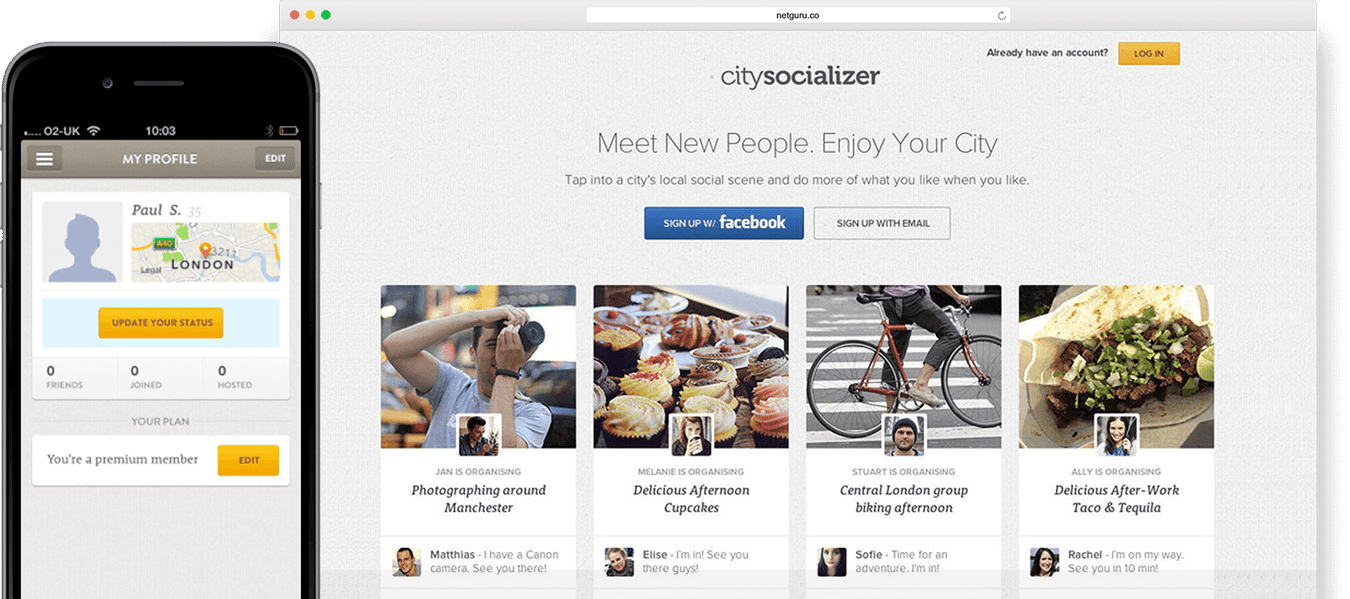
Task: Choose Sign Up With Email
Action: [x=882, y=223]
